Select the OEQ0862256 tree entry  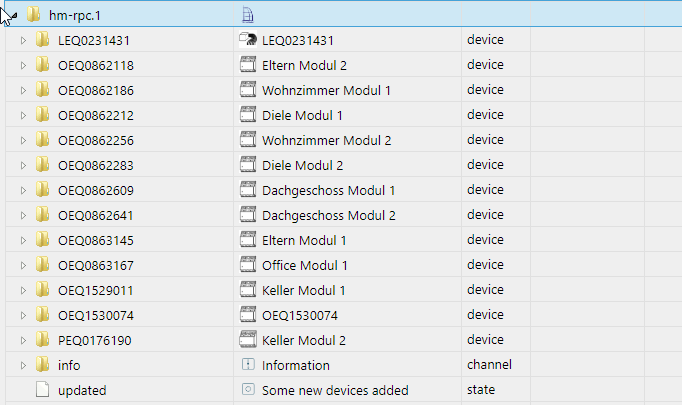point(96,140)
